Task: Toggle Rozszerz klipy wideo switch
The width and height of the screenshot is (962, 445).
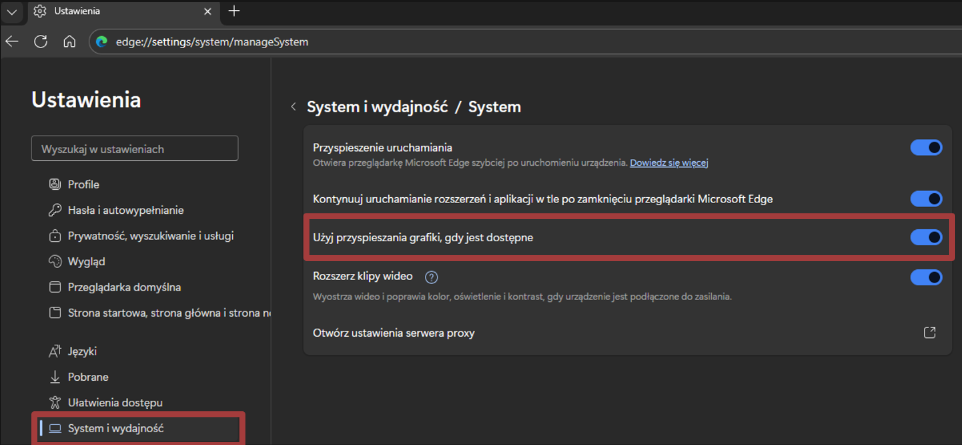Action: pyautogui.click(x=926, y=277)
